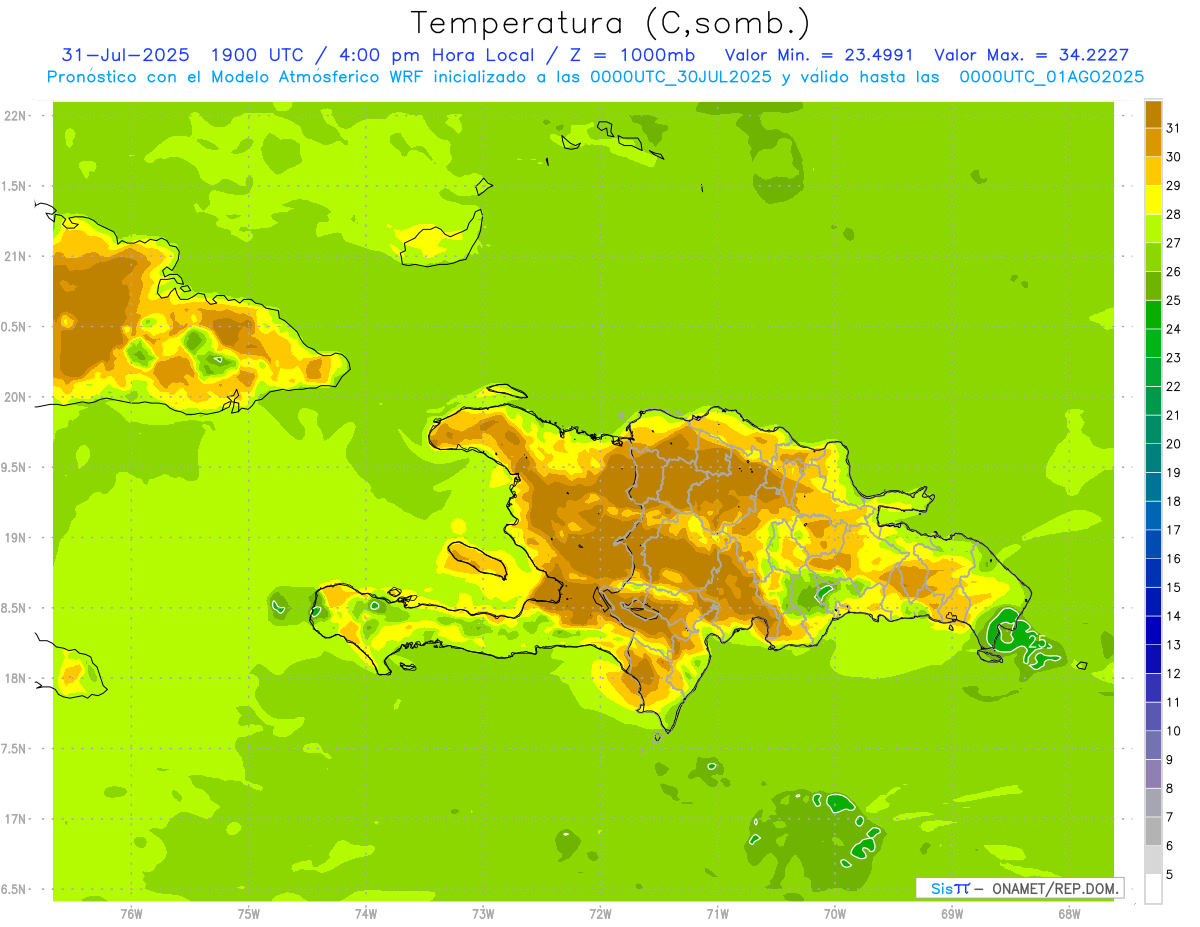Pick teal legend swatch between 19 and 20
This screenshot has height=927, width=1200.
[1153, 458]
